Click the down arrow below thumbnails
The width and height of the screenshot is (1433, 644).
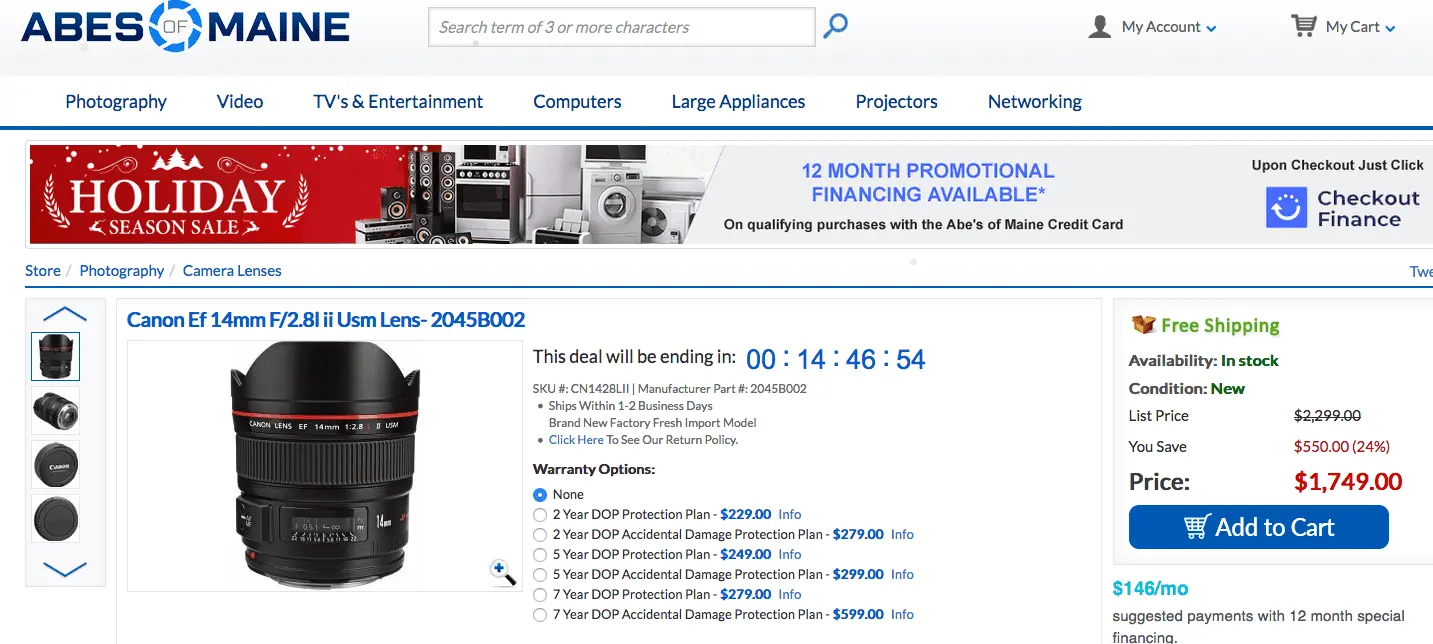click(x=65, y=569)
